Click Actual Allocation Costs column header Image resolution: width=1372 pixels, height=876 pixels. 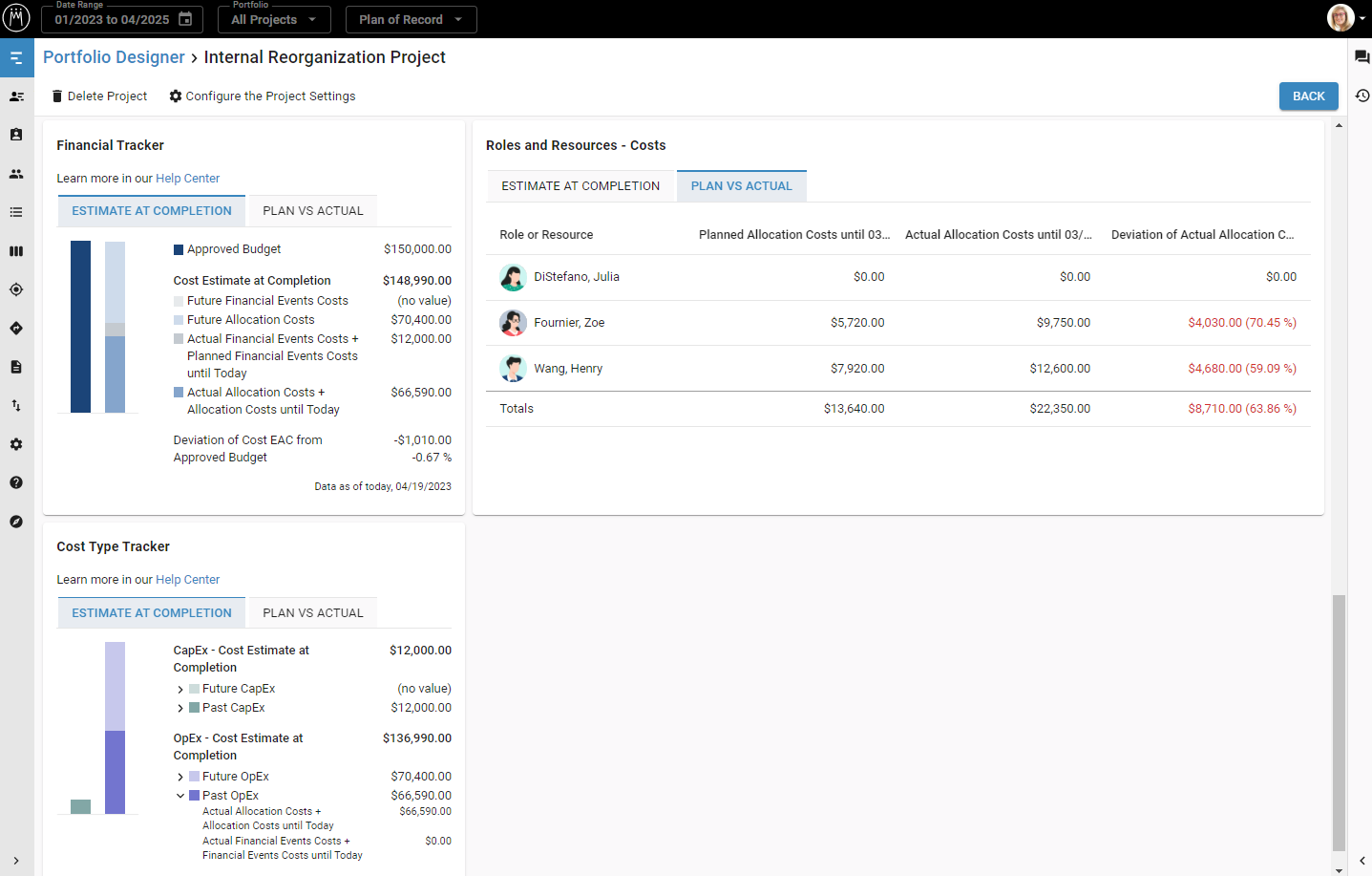pyautogui.click(x=999, y=235)
